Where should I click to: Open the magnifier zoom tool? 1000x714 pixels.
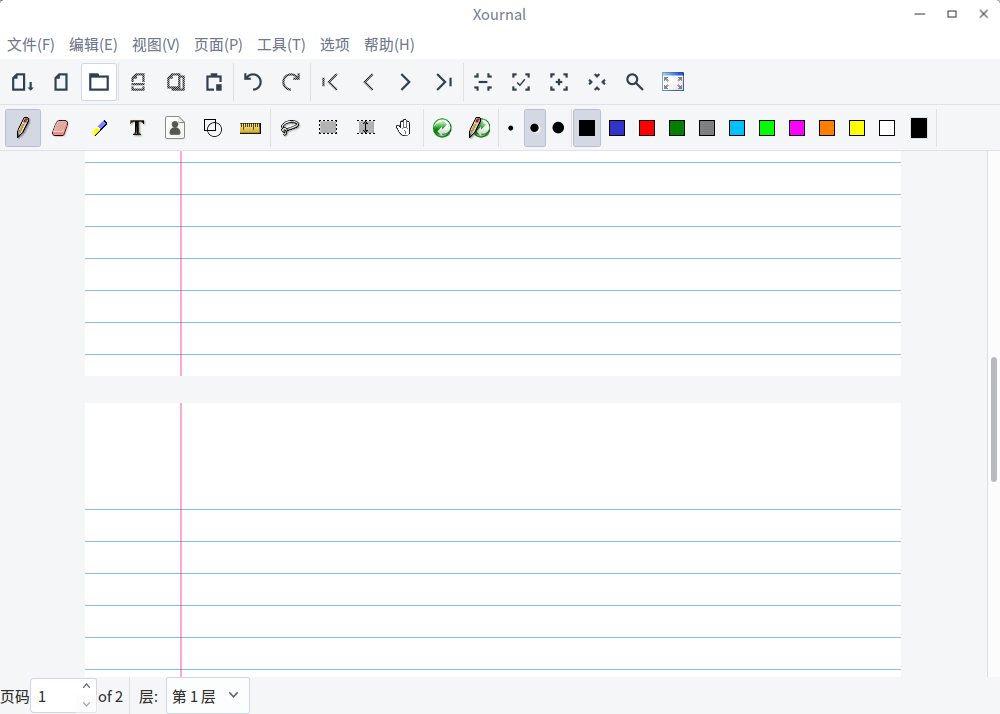pyautogui.click(x=634, y=82)
